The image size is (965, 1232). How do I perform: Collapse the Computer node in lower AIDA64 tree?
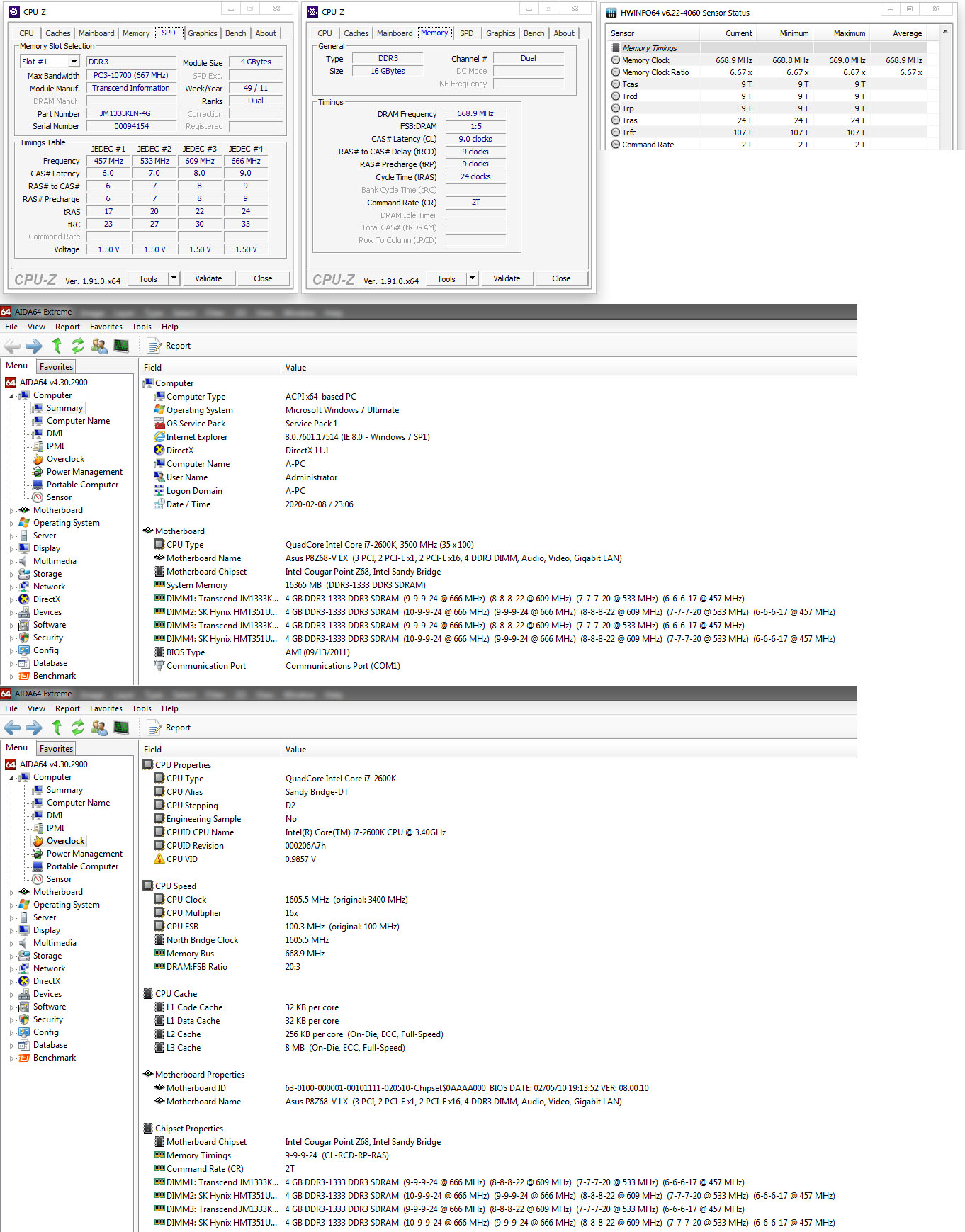coord(11,778)
